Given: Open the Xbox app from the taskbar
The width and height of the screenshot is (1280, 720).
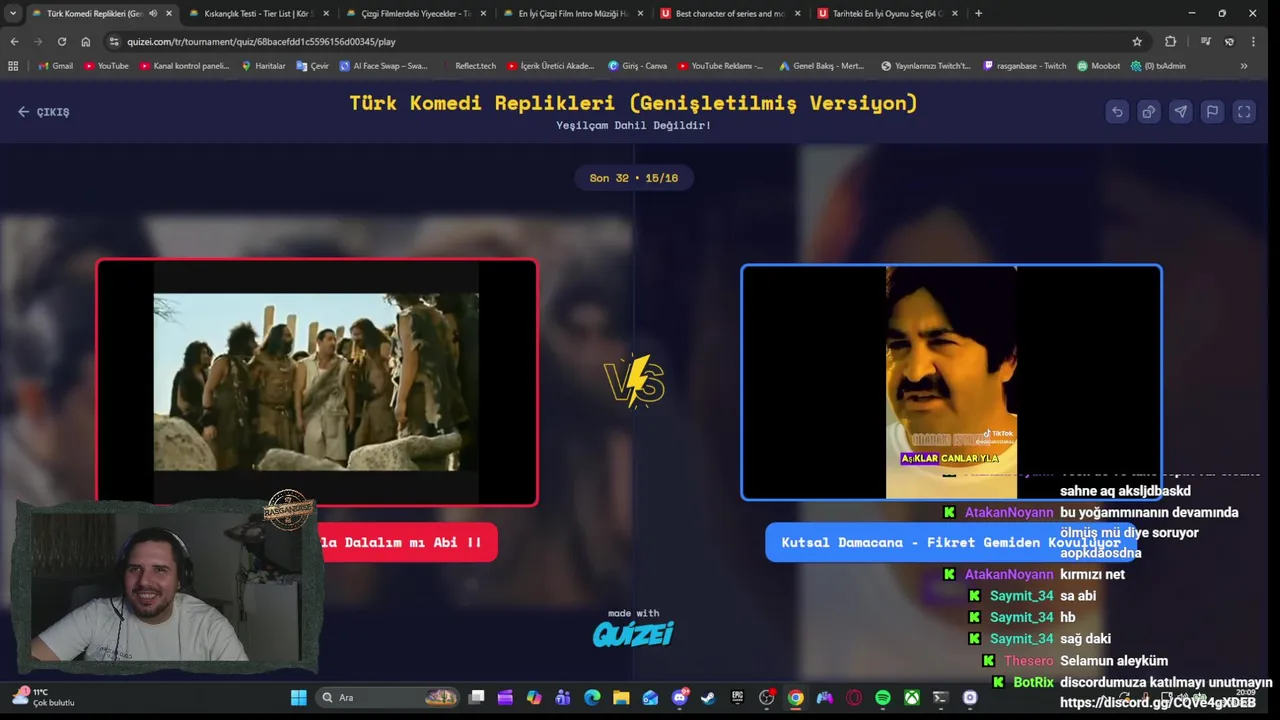Looking at the screenshot, I should pos(911,697).
